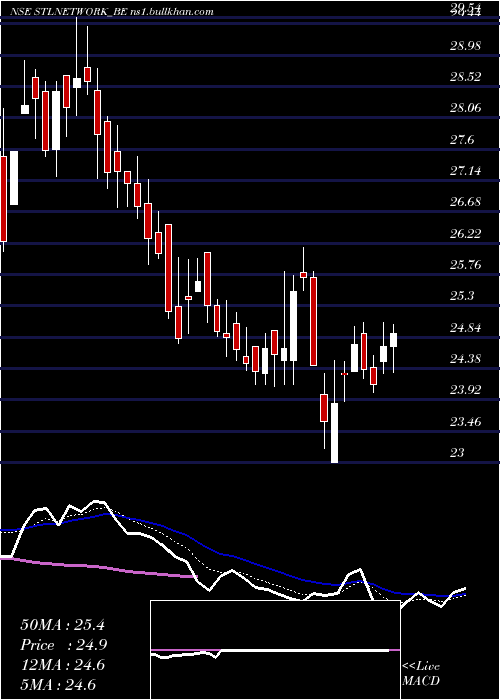Select the 25.76 price axis label

[466, 266]
